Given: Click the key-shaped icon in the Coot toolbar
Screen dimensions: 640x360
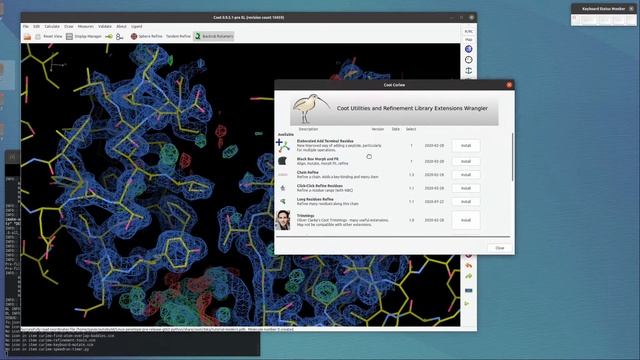Looking at the screenshot, I should 120,37.
